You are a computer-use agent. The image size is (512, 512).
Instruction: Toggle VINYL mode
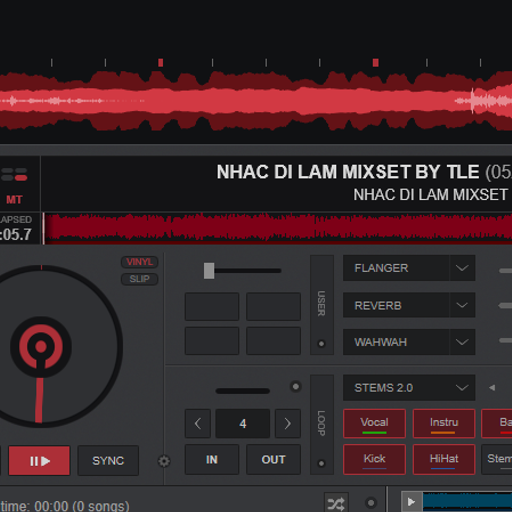click(139, 262)
